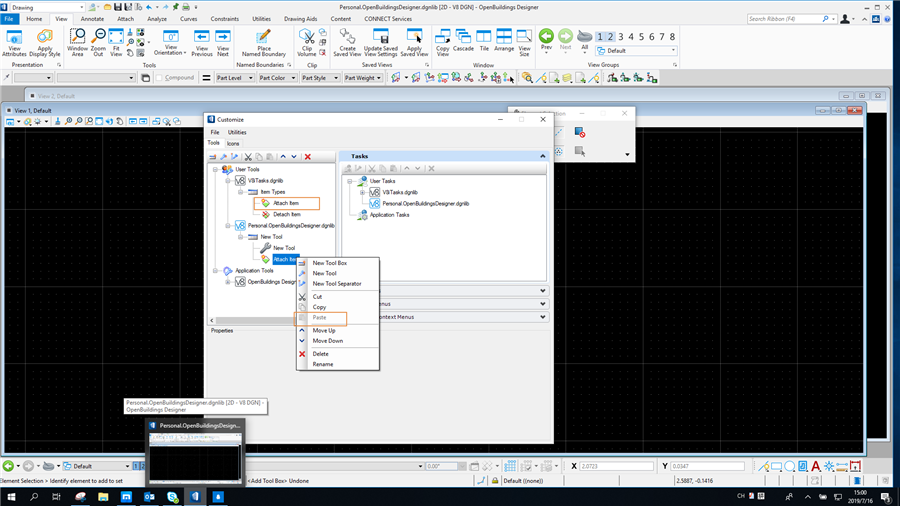This screenshot has height=506, width=900.
Task: Click move down arrow in Customize tools toolbar
Action: [x=294, y=157]
